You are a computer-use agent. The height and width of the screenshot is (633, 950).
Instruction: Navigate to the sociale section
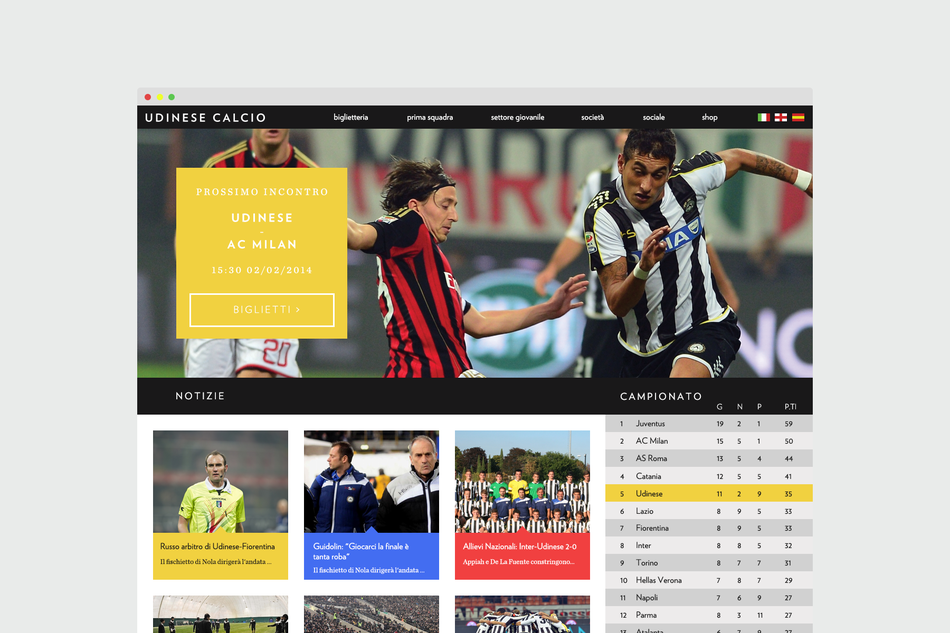[x=654, y=118]
